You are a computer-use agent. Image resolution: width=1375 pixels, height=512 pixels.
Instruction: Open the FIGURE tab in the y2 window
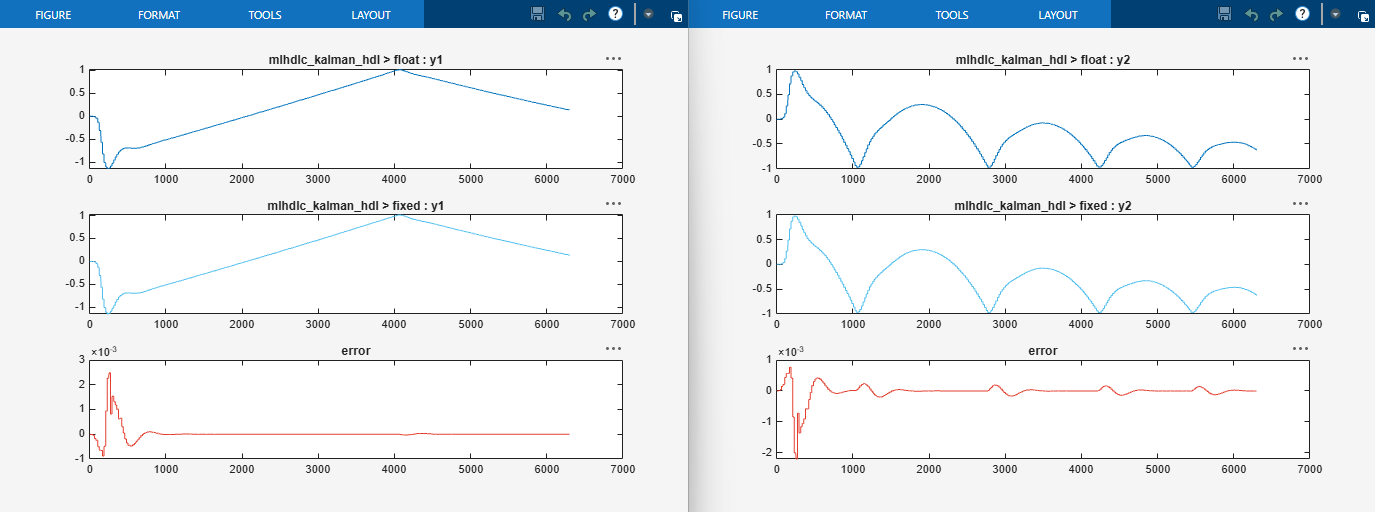[740, 15]
